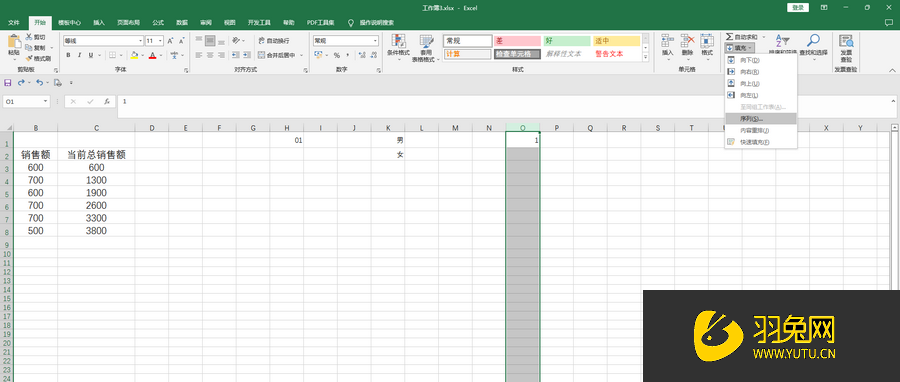The height and width of the screenshot is (382, 900).
Task: Apply italic formatting with the I icon
Action: point(79,56)
